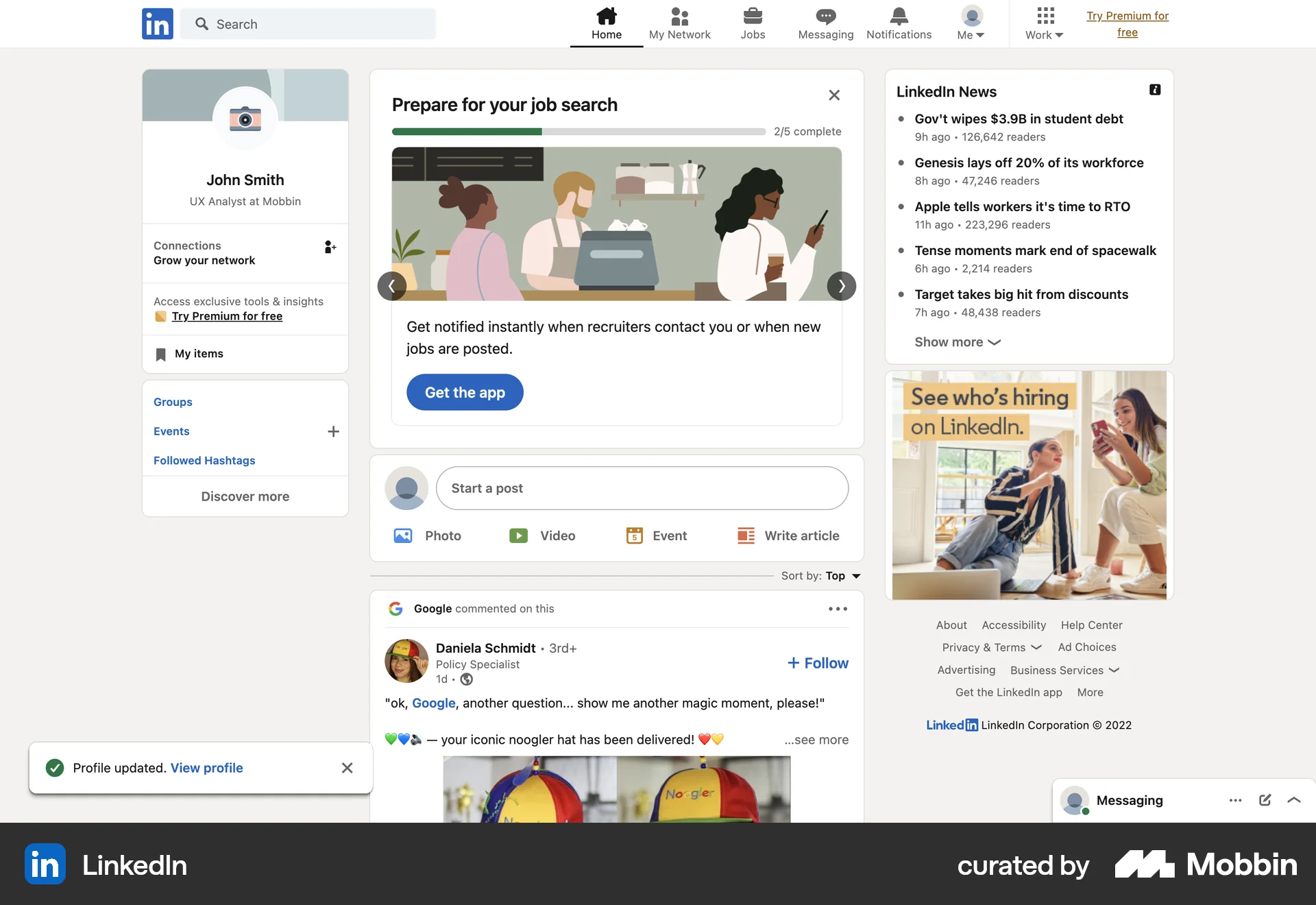1316x905 pixels.
Task: Open the Messaging icon in top navigation
Action: coord(825,15)
